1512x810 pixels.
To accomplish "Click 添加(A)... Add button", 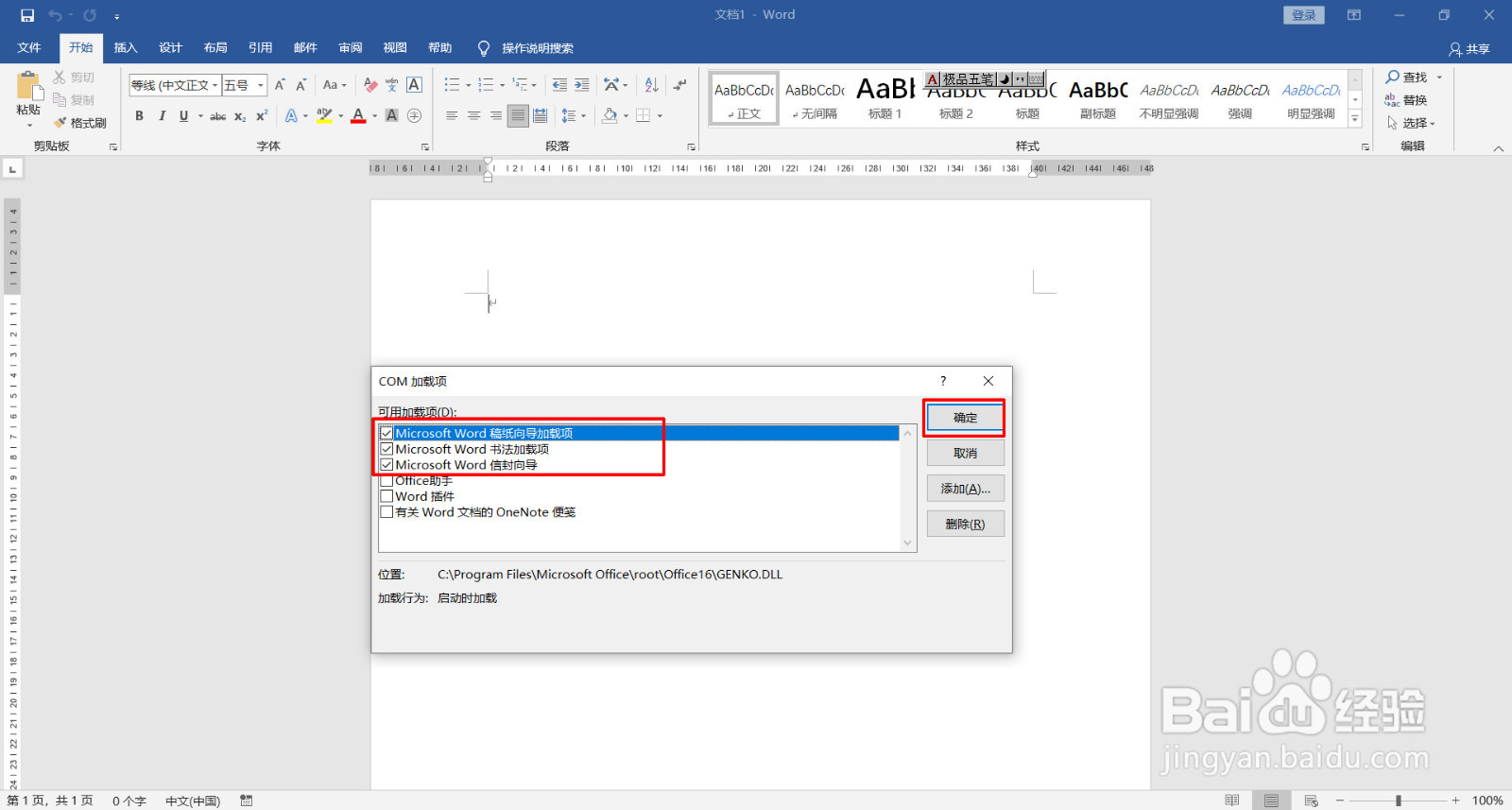I will pos(965,489).
